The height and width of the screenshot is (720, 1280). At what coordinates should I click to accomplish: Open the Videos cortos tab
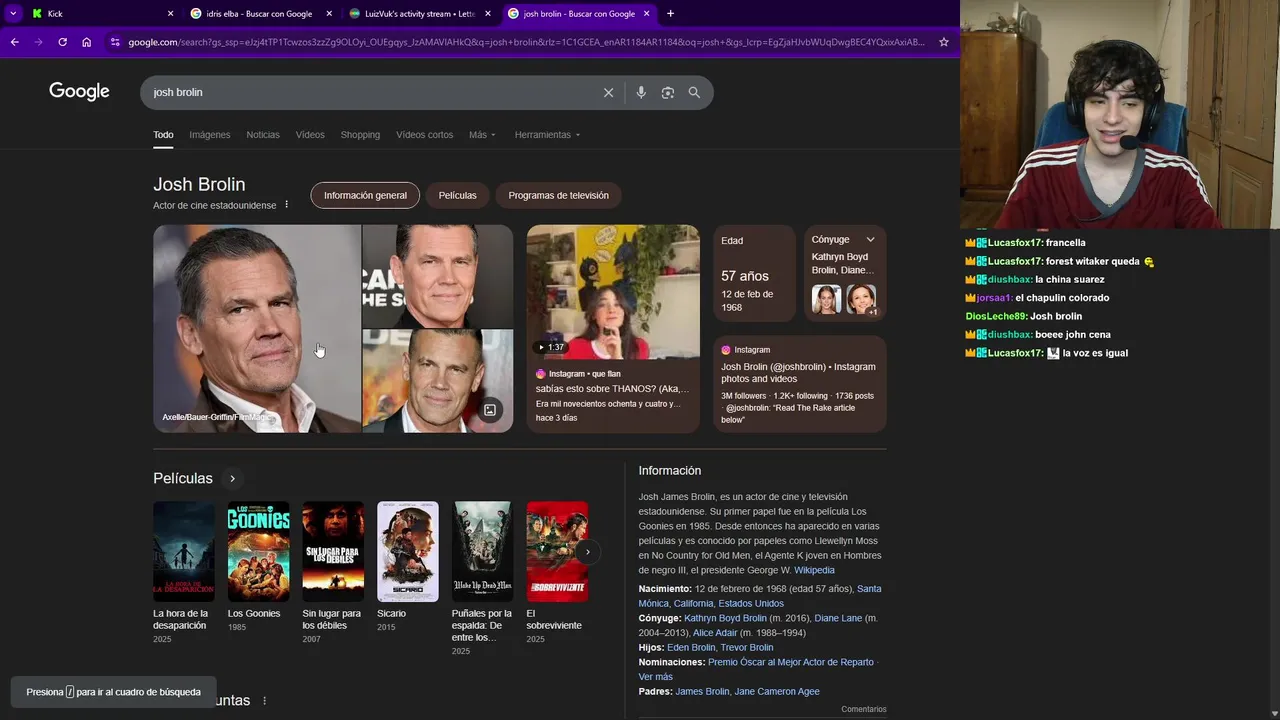424,135
